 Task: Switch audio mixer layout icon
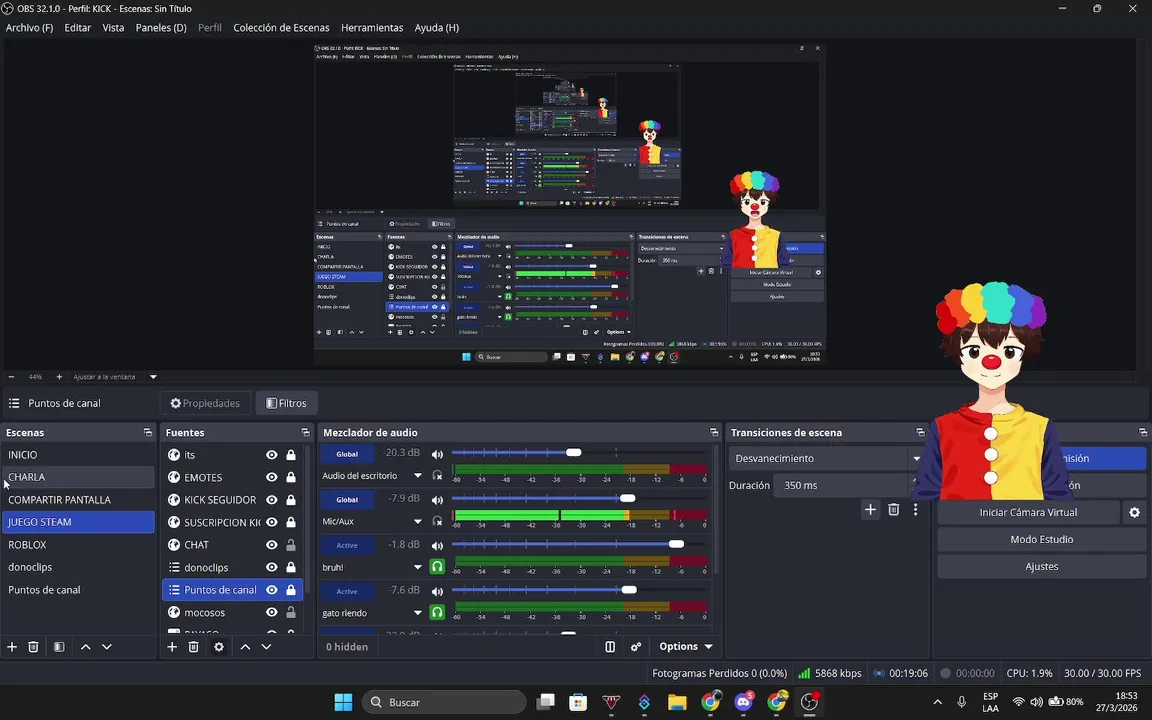[610, 647]
